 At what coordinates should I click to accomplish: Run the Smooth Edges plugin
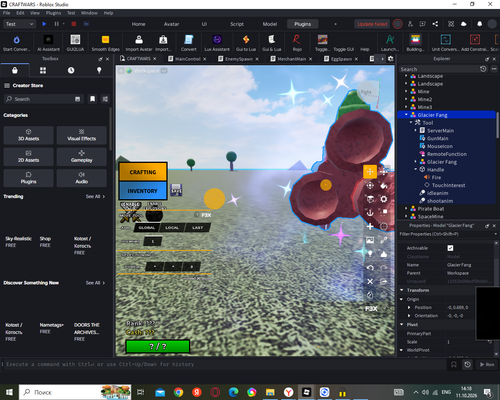click(105, 43)
